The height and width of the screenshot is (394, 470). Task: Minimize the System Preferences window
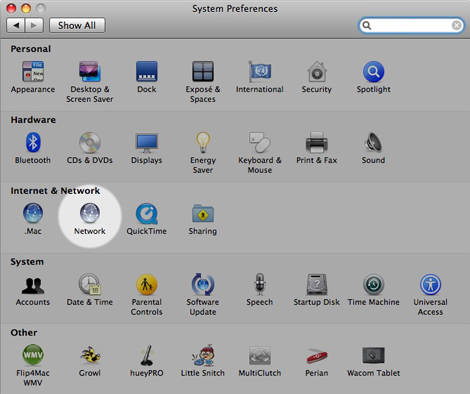point(26,8)
